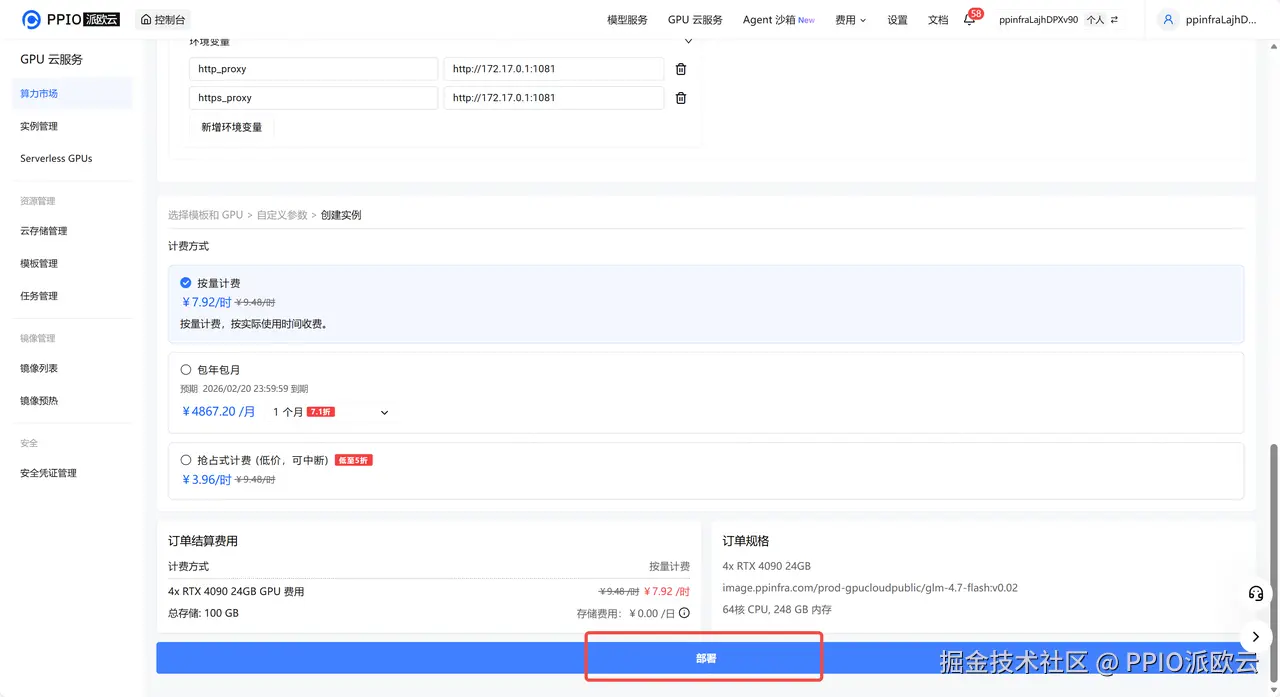Viewport: 1280px width, 697px height.
Task: Collapse the 环境变量 section chevron
Action: [x=688, y=42]
